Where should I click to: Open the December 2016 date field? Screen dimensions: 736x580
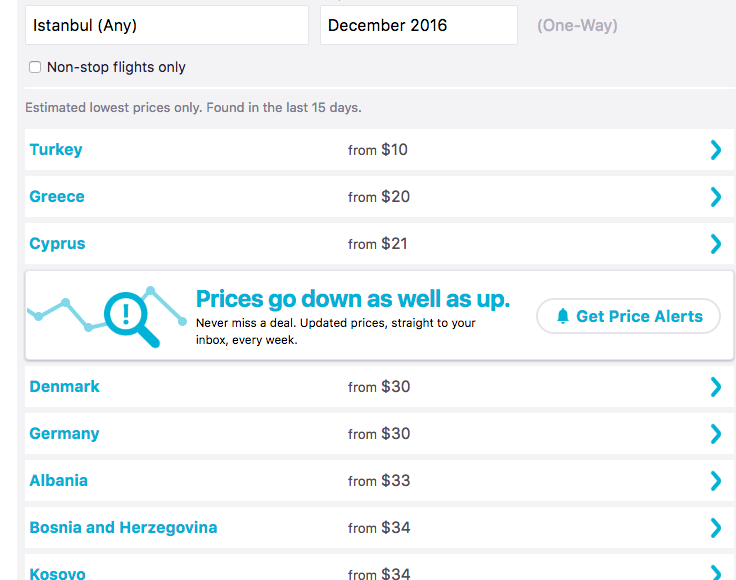(x=418, y=25)
